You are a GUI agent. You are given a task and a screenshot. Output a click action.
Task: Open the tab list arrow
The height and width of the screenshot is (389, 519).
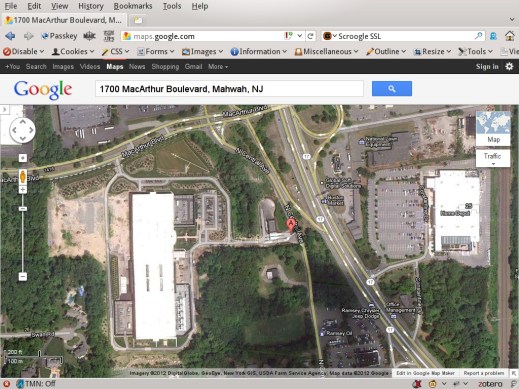coord(512,20)
